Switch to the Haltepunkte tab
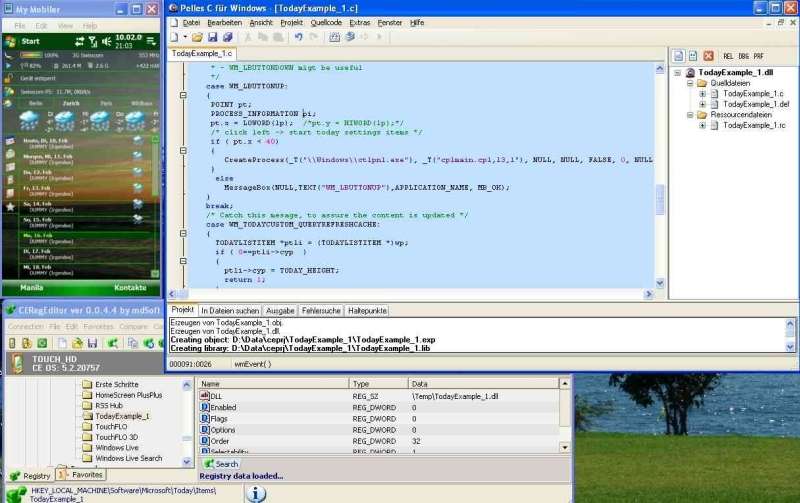The width and height of the screenshot is (800, 503). 367,311
